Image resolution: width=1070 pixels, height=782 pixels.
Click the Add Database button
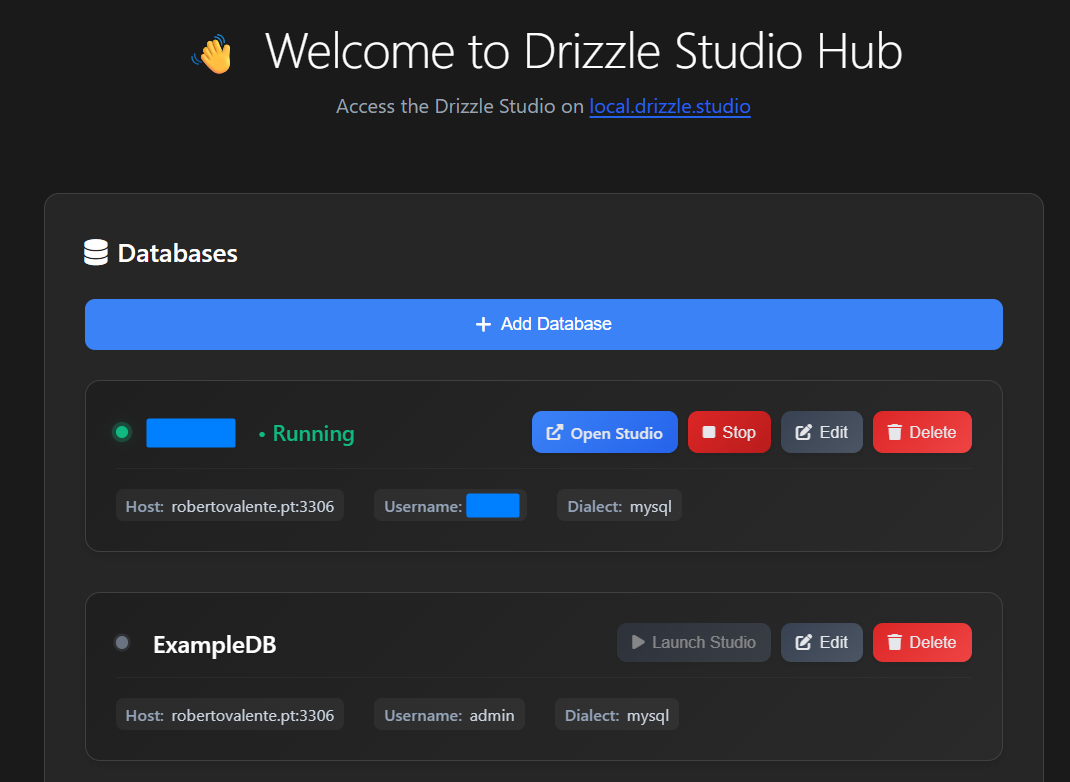[x=543, y=324]
